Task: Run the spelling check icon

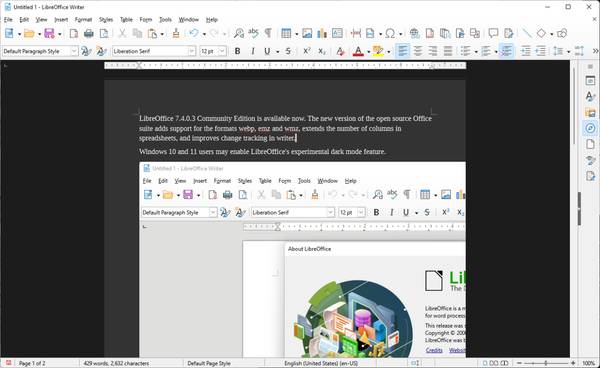Action: 253,34
